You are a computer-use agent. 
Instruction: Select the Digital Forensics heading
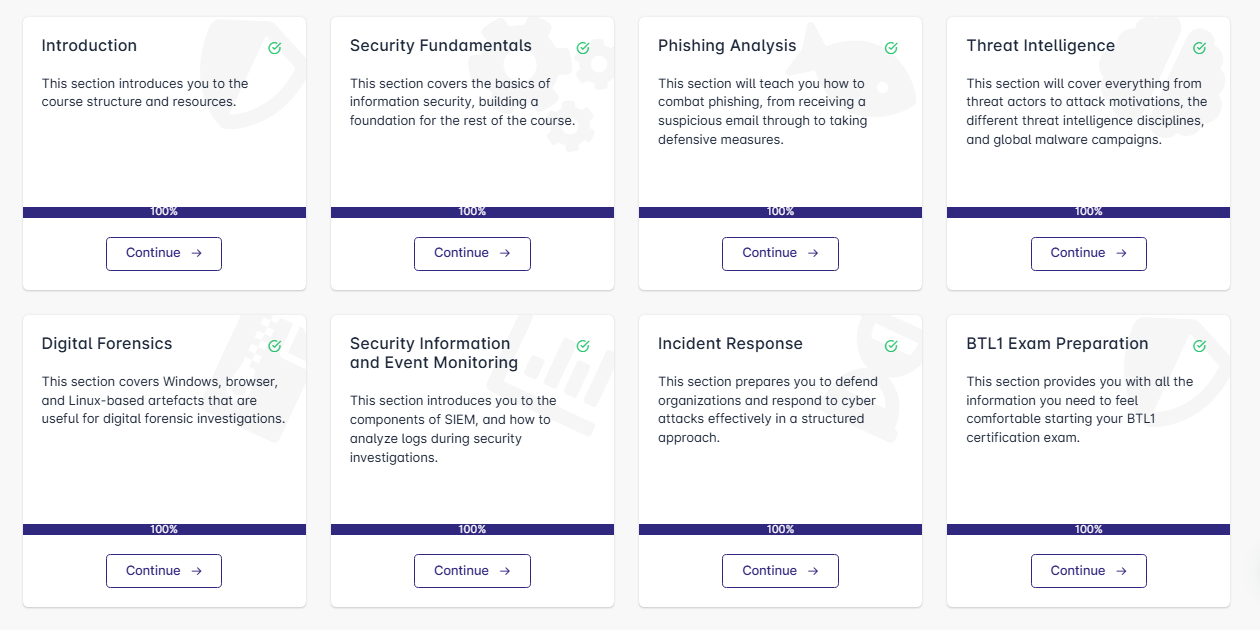pyautogui.click(x=107, y=344)
